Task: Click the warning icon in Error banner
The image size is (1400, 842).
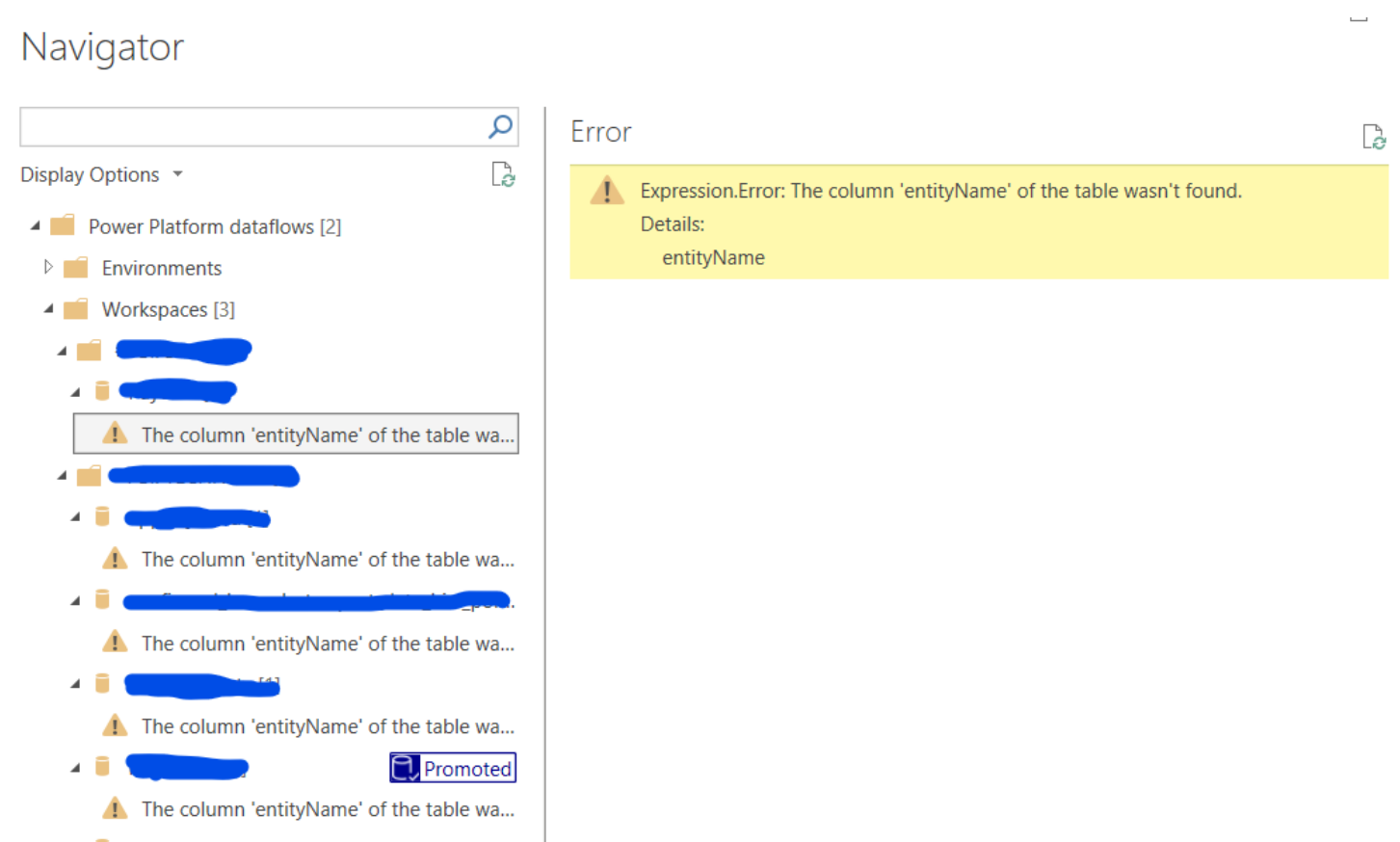Action: (x=607, y=191)
